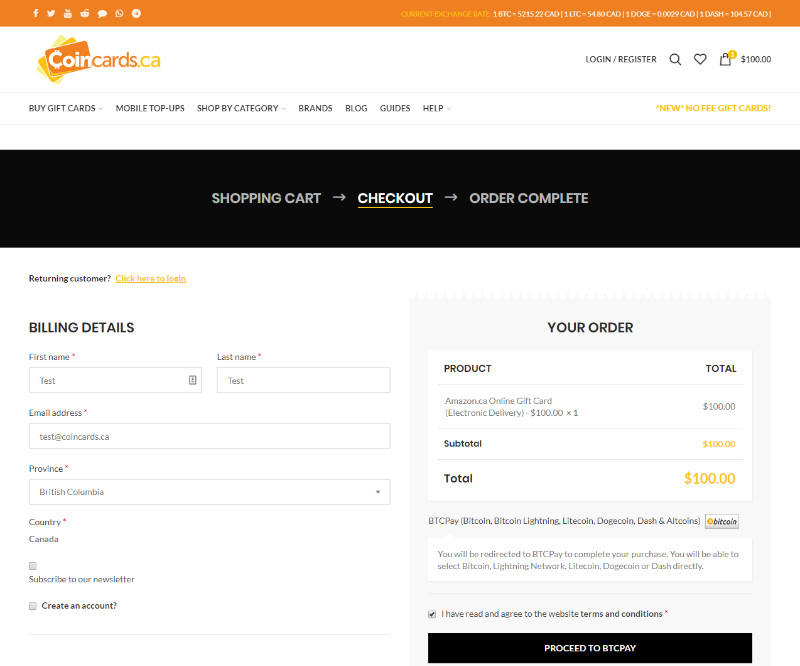Viewport: 800px width, 666px height.
Task: Open the Reddit social icon
Action: coord(85,13)
